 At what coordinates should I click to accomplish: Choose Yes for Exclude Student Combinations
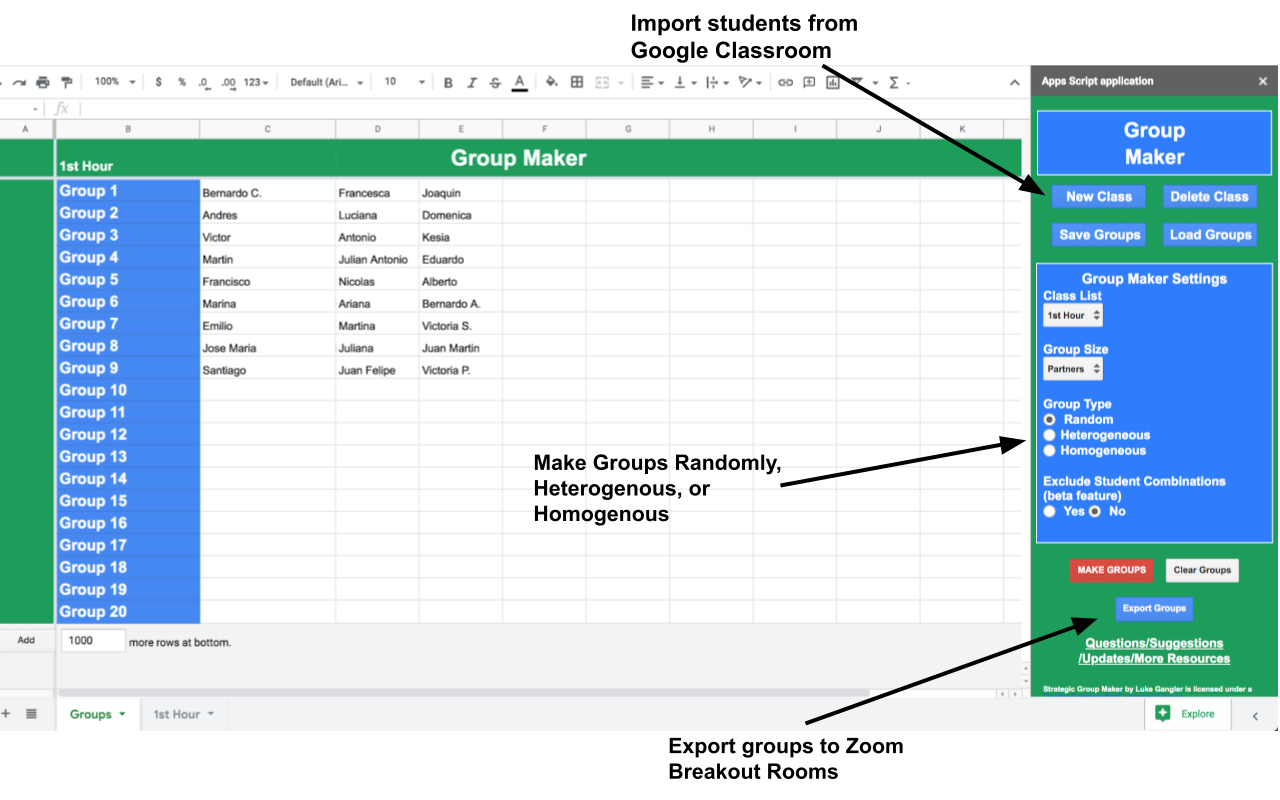click(1050, 511)
